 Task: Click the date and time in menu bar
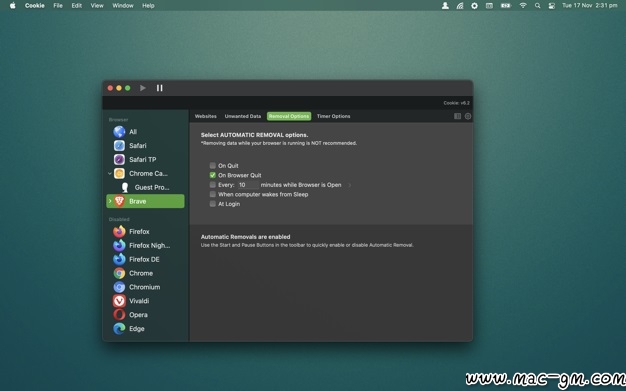tap(590, 6)
